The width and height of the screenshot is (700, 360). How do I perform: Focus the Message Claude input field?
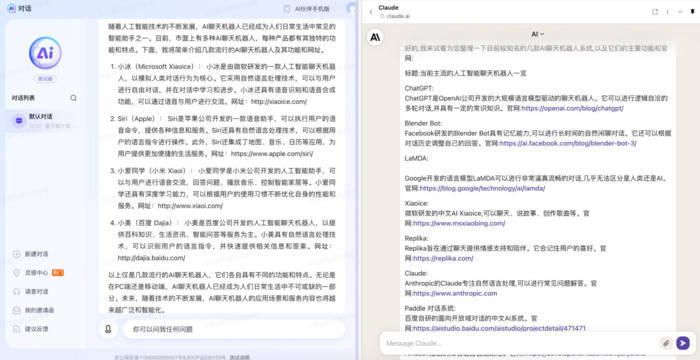[520, 343]
